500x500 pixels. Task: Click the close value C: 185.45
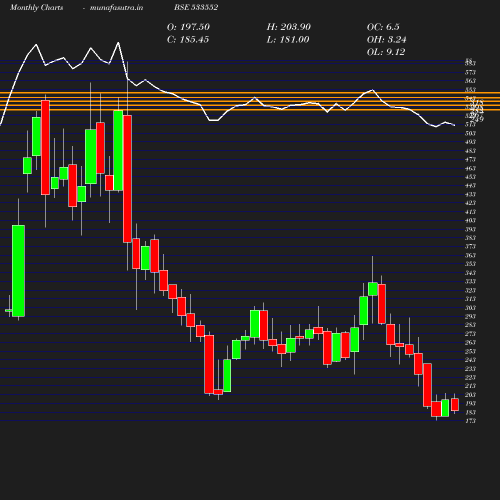tap(188, 40)
